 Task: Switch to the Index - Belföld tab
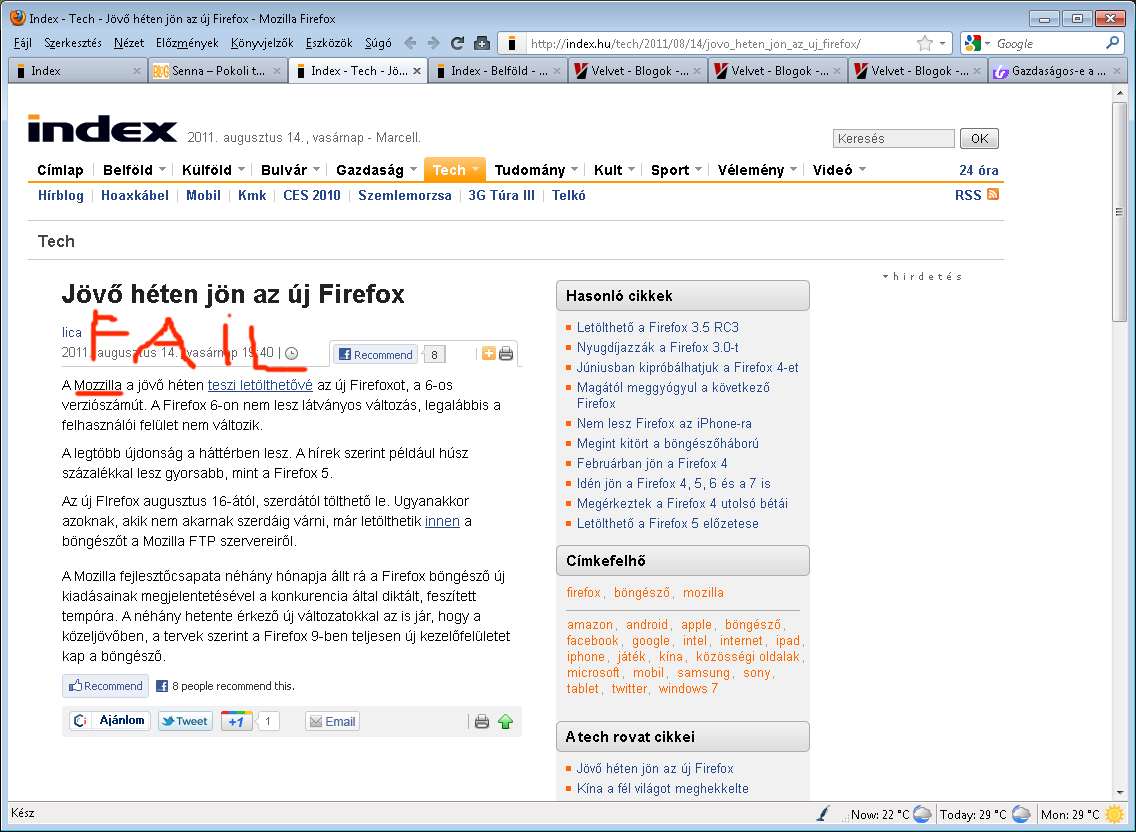(498, 71)
